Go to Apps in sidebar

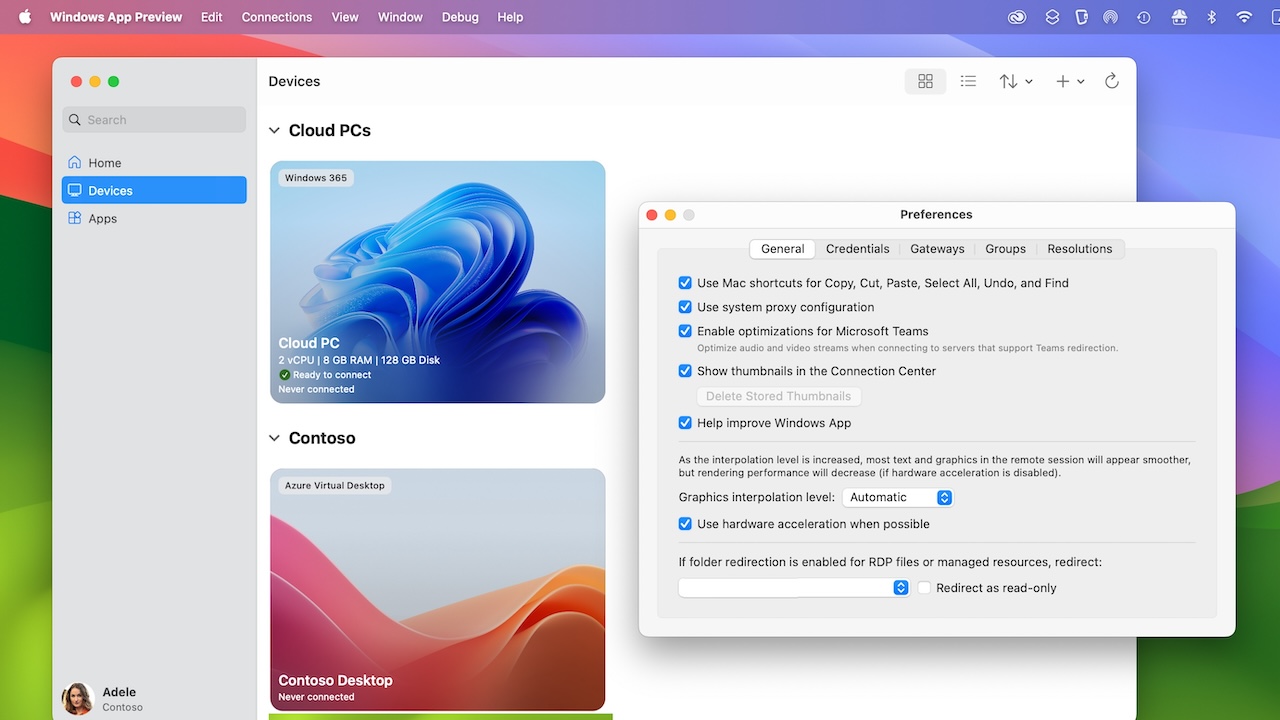(154, 218)
